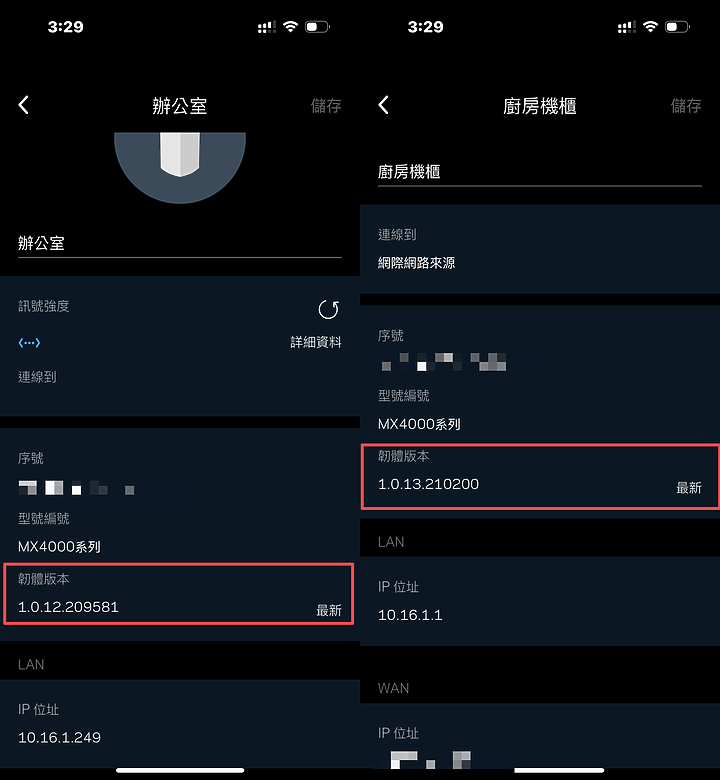Save changes with 儲存 on 廚房機櫃 screen

686,105
